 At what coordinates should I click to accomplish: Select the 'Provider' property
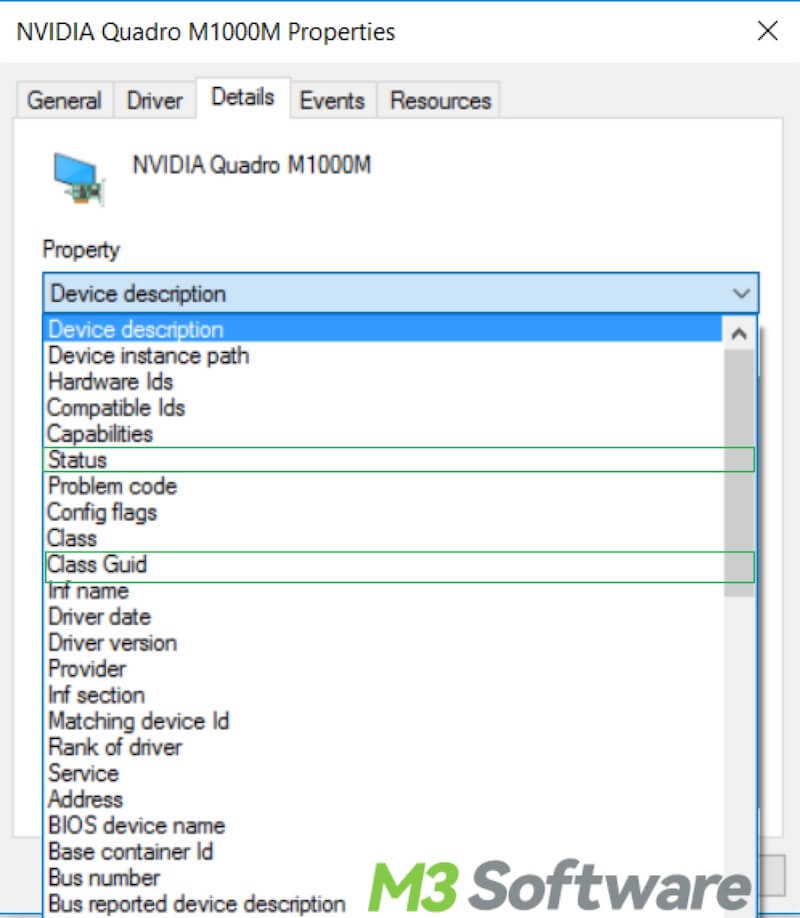tap(383, 669)
